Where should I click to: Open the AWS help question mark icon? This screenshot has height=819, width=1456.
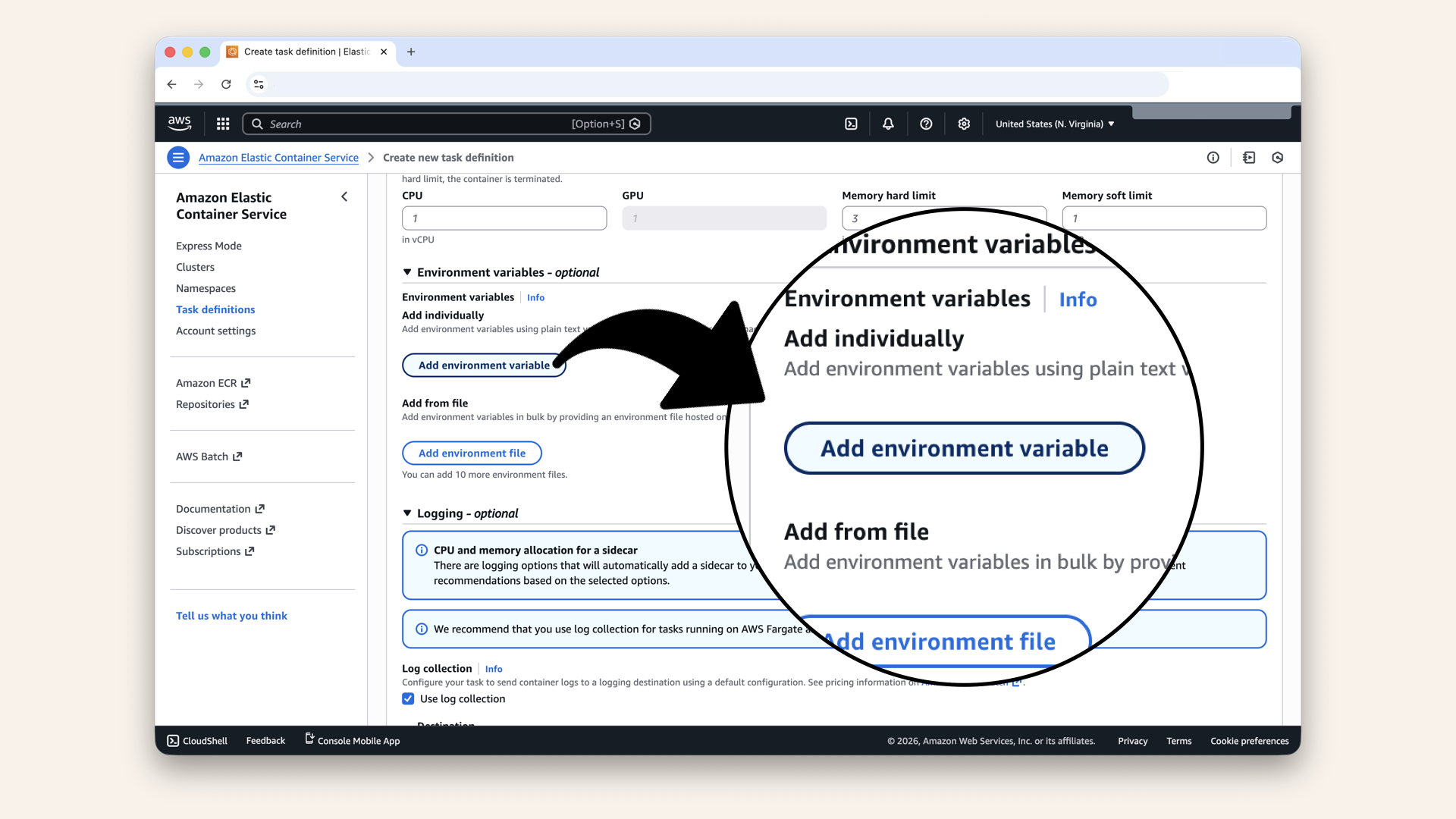[926, 124]
